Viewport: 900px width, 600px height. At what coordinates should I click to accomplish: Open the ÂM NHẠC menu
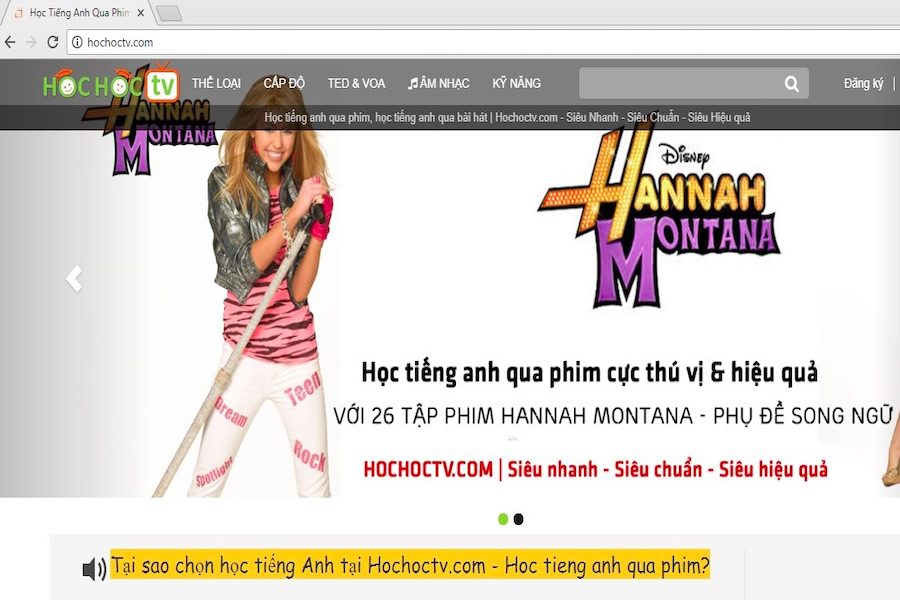pos(439,83)
